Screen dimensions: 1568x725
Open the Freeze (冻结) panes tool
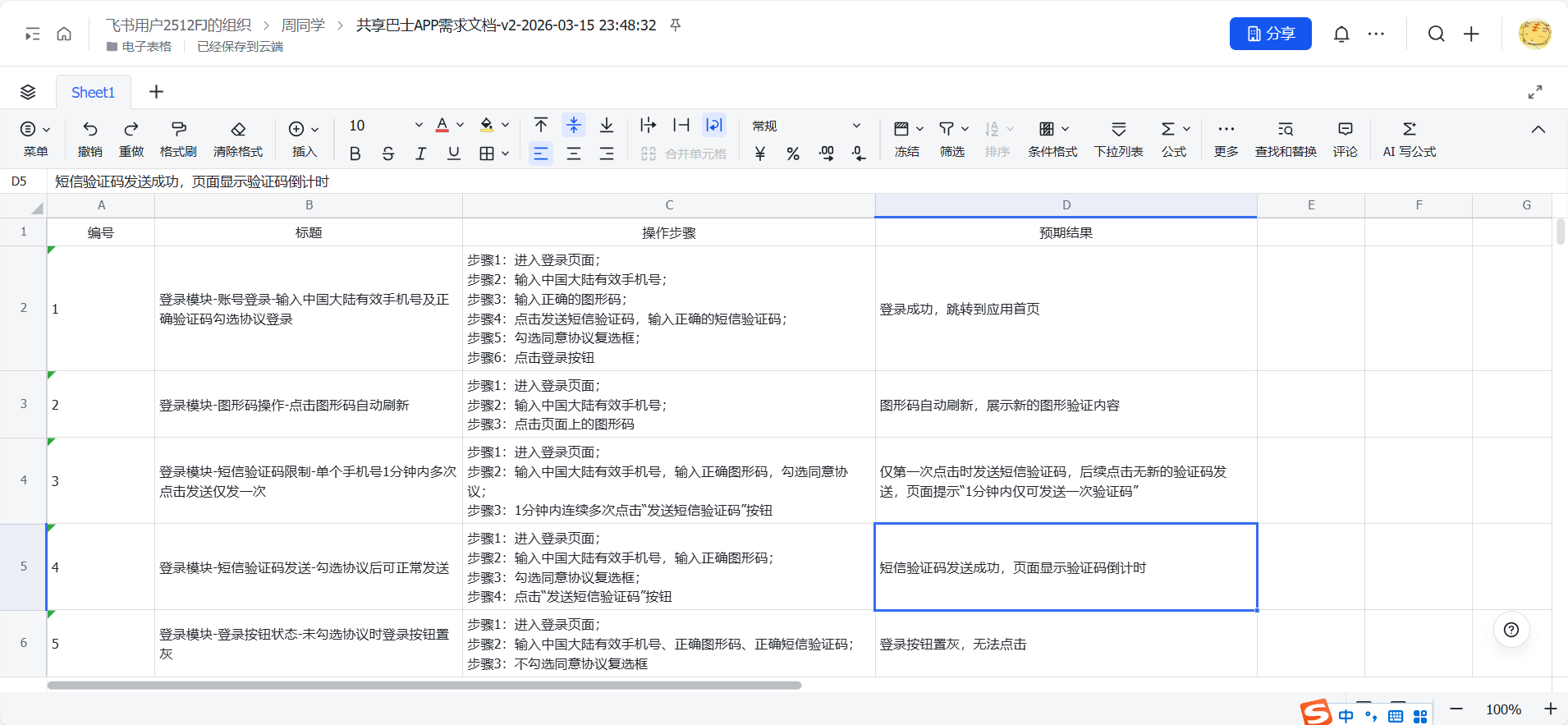click(x=901, y=130)
